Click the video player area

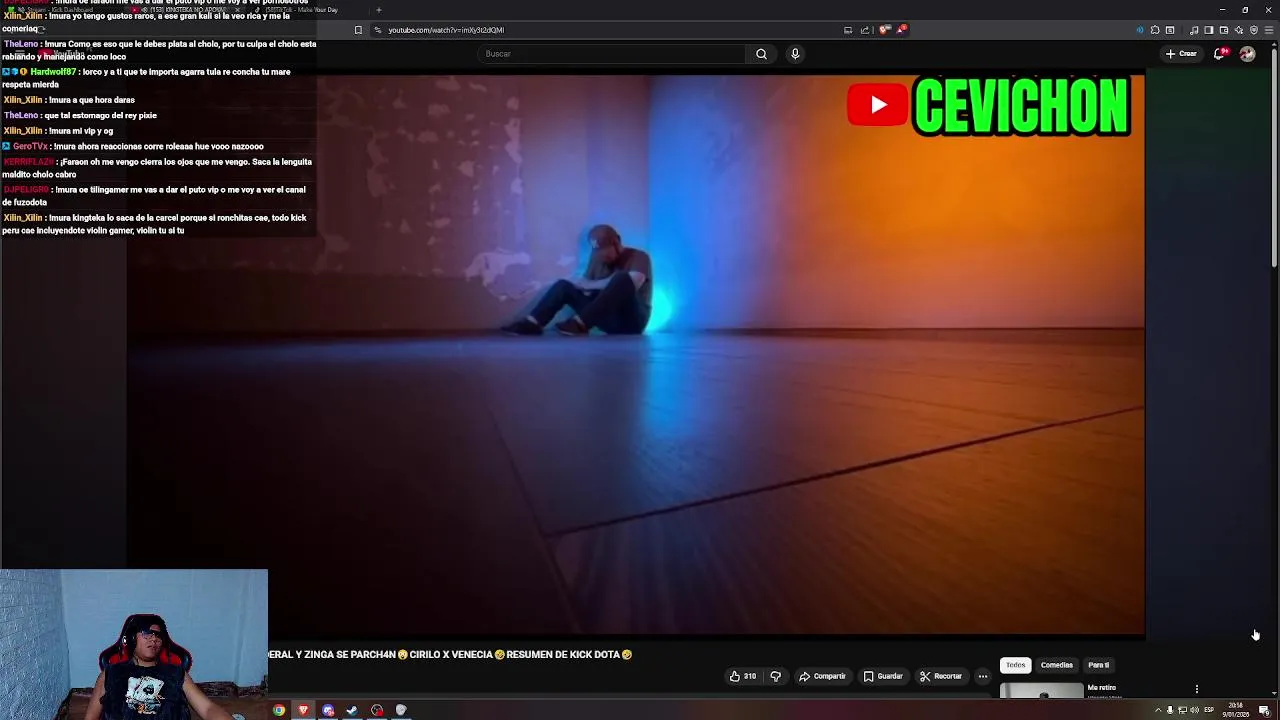636,355
